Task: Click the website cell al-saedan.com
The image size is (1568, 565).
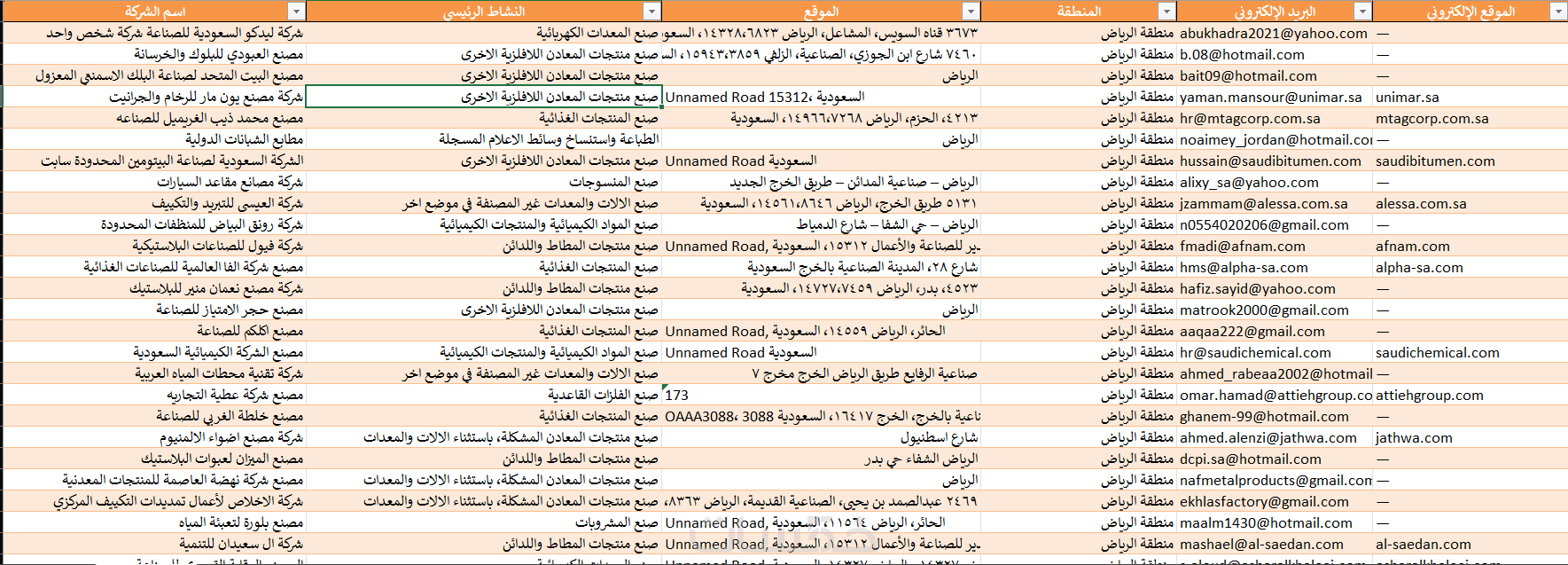Action: tap(1470, 544)
